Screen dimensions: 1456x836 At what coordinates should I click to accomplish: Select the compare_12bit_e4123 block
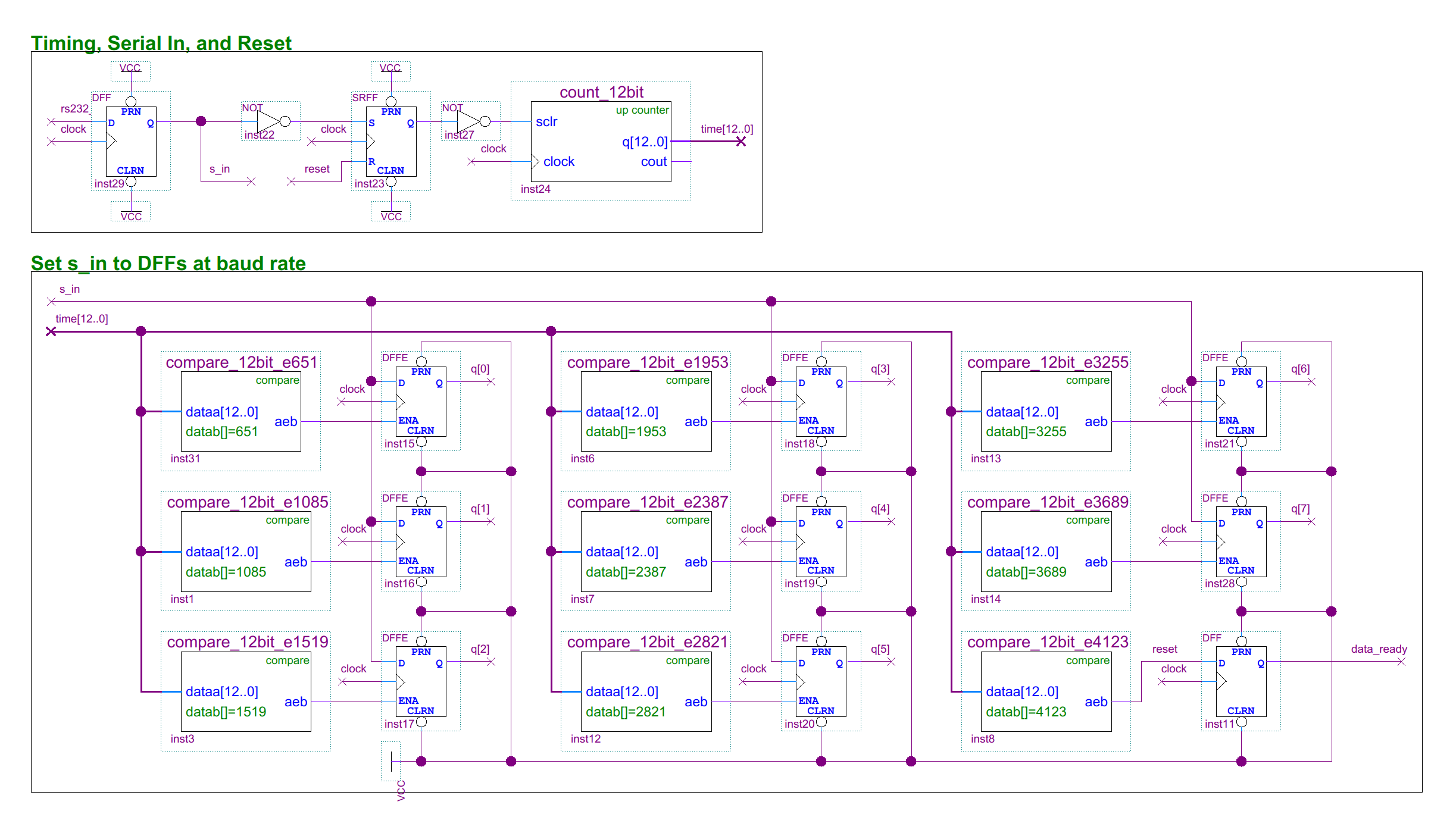(x=1046, y=691)
